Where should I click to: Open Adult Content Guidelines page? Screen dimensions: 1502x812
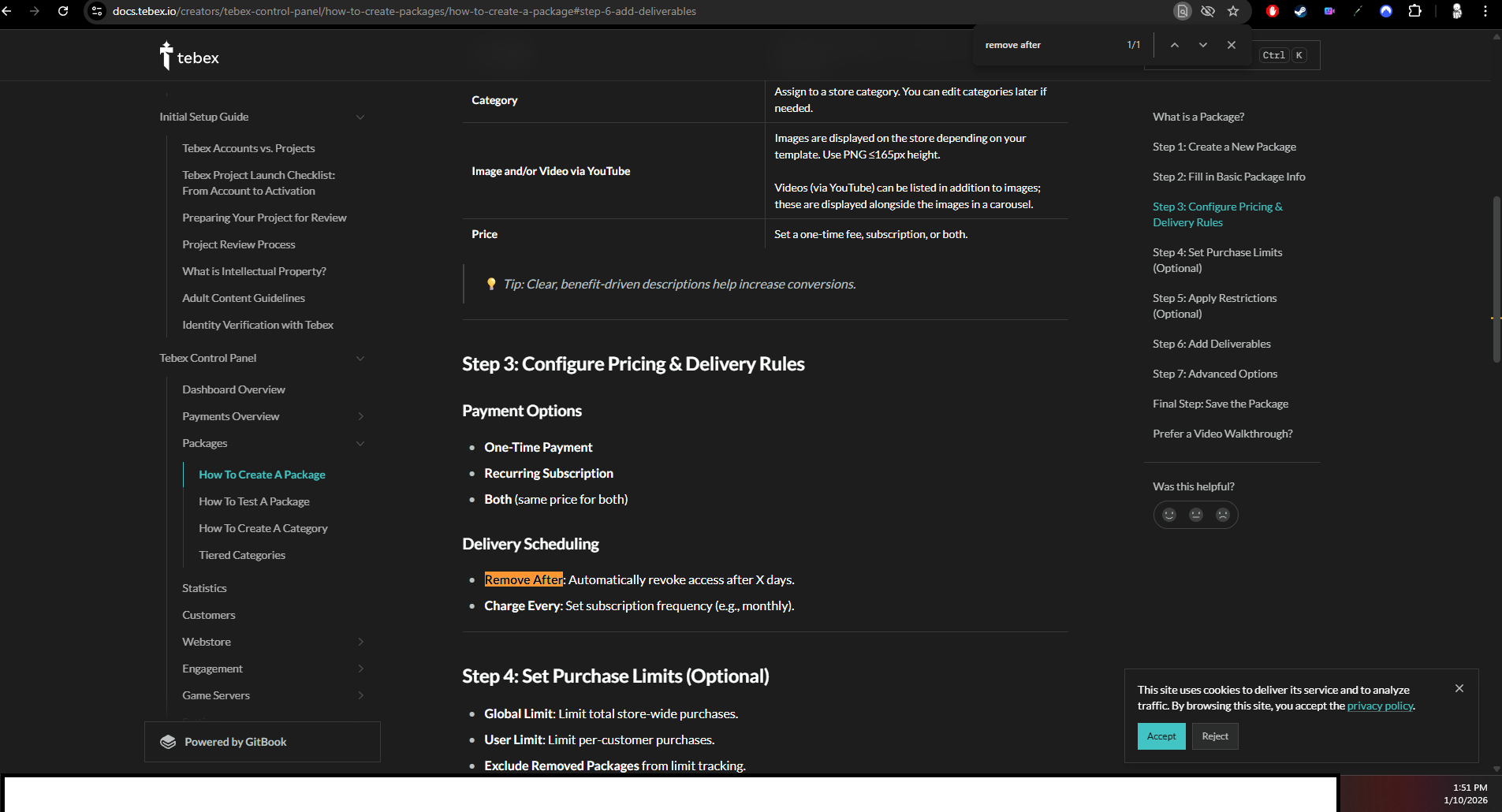(244, 298)
